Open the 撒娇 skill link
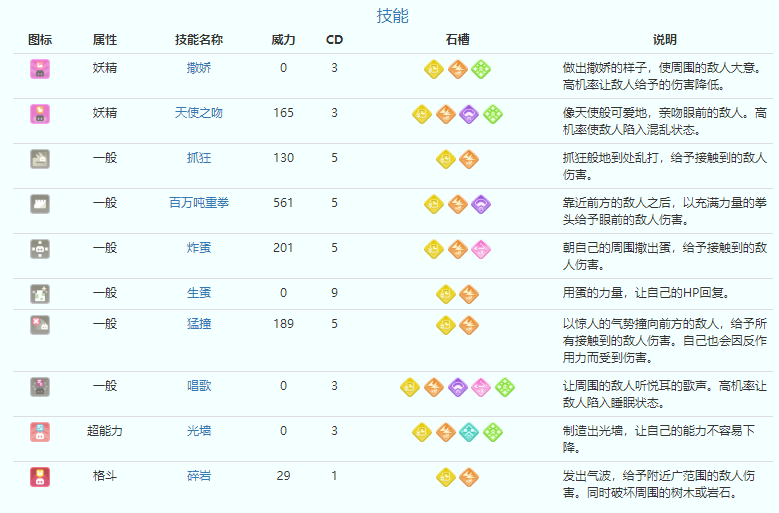The image size is (779, 513). click(198, 68)
